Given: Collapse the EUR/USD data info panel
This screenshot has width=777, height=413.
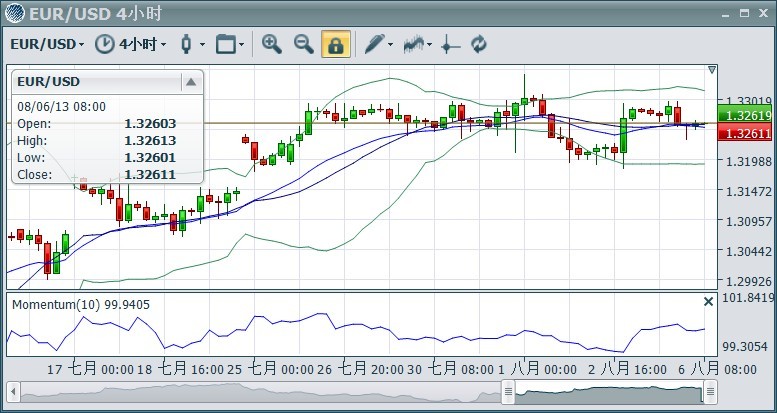Looking at the screenshot, I should (191, 82).
